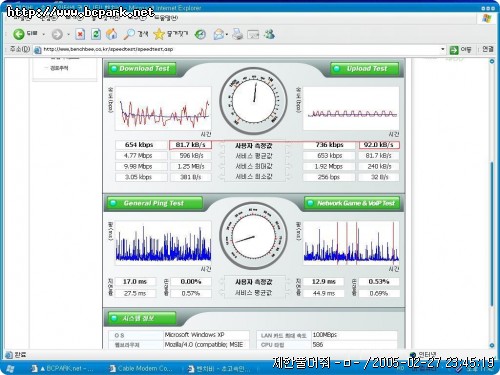This screenshot has height=375, width=500.
Task: Click the upload speed graph
Action: coord(351,109)
